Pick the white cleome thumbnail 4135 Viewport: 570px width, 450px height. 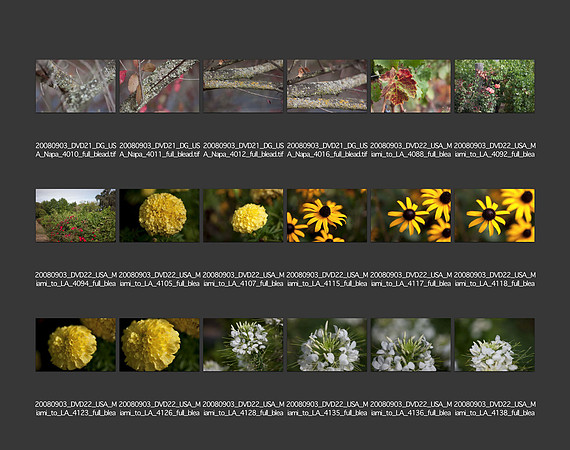(327, 345)
